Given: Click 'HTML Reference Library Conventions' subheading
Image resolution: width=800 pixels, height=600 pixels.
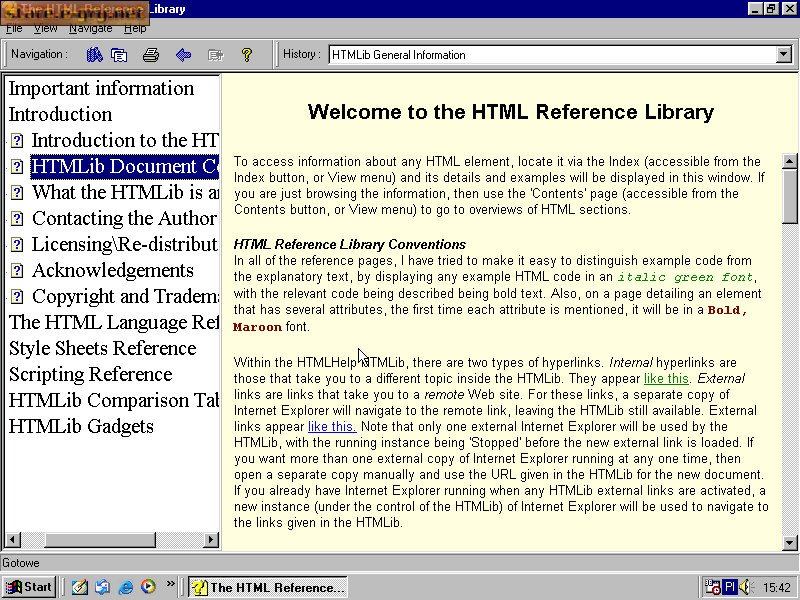Looking at the screenshot, I should pyautogui.click(x=349, y=244).
